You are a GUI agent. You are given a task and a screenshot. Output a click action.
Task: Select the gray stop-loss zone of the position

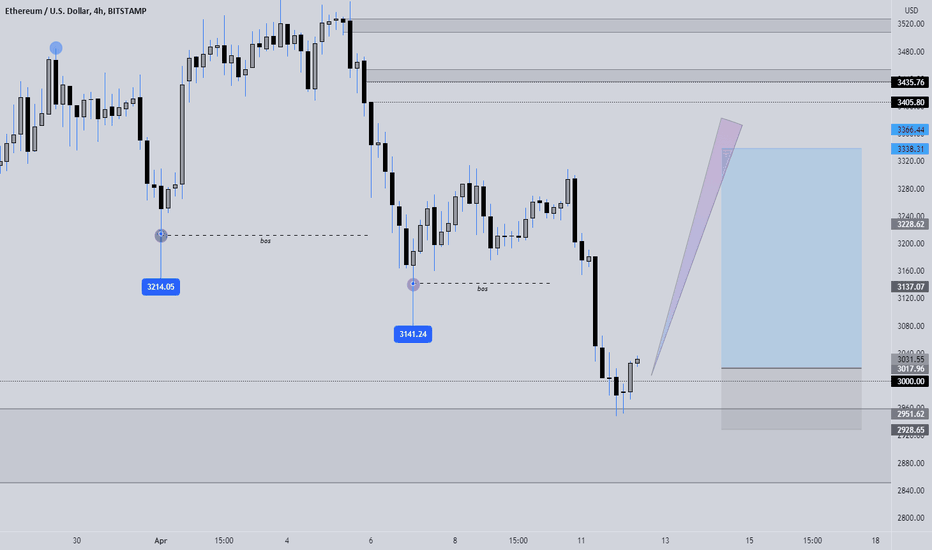coord(791,399)
